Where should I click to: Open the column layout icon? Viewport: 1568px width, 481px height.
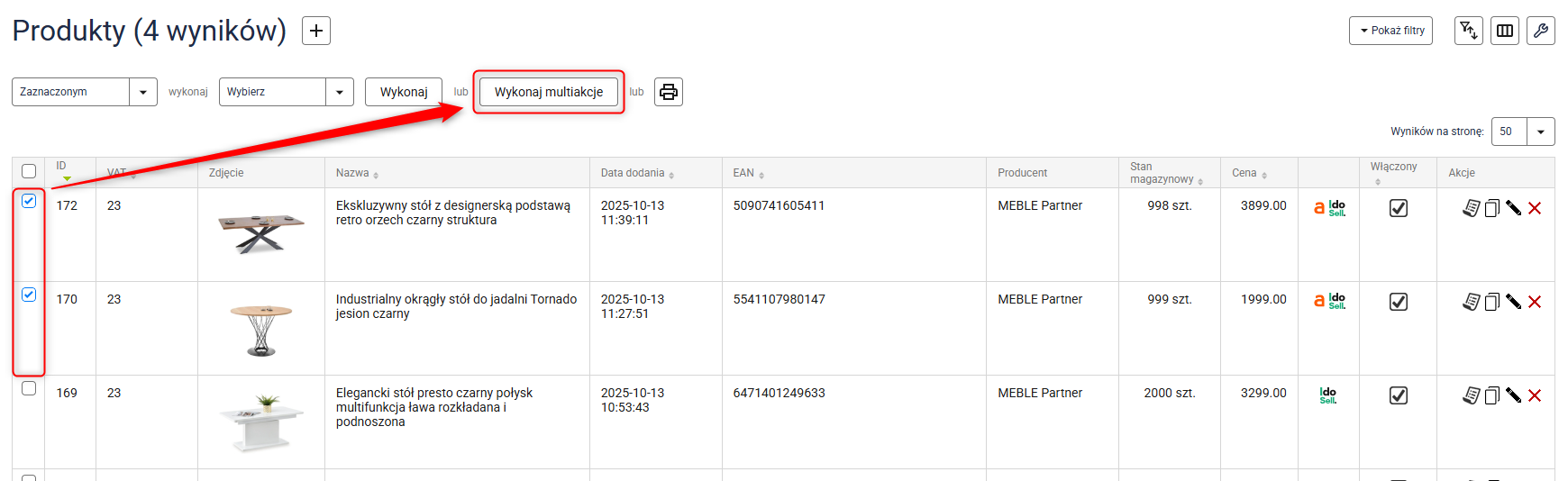[x=1504, y=31]
